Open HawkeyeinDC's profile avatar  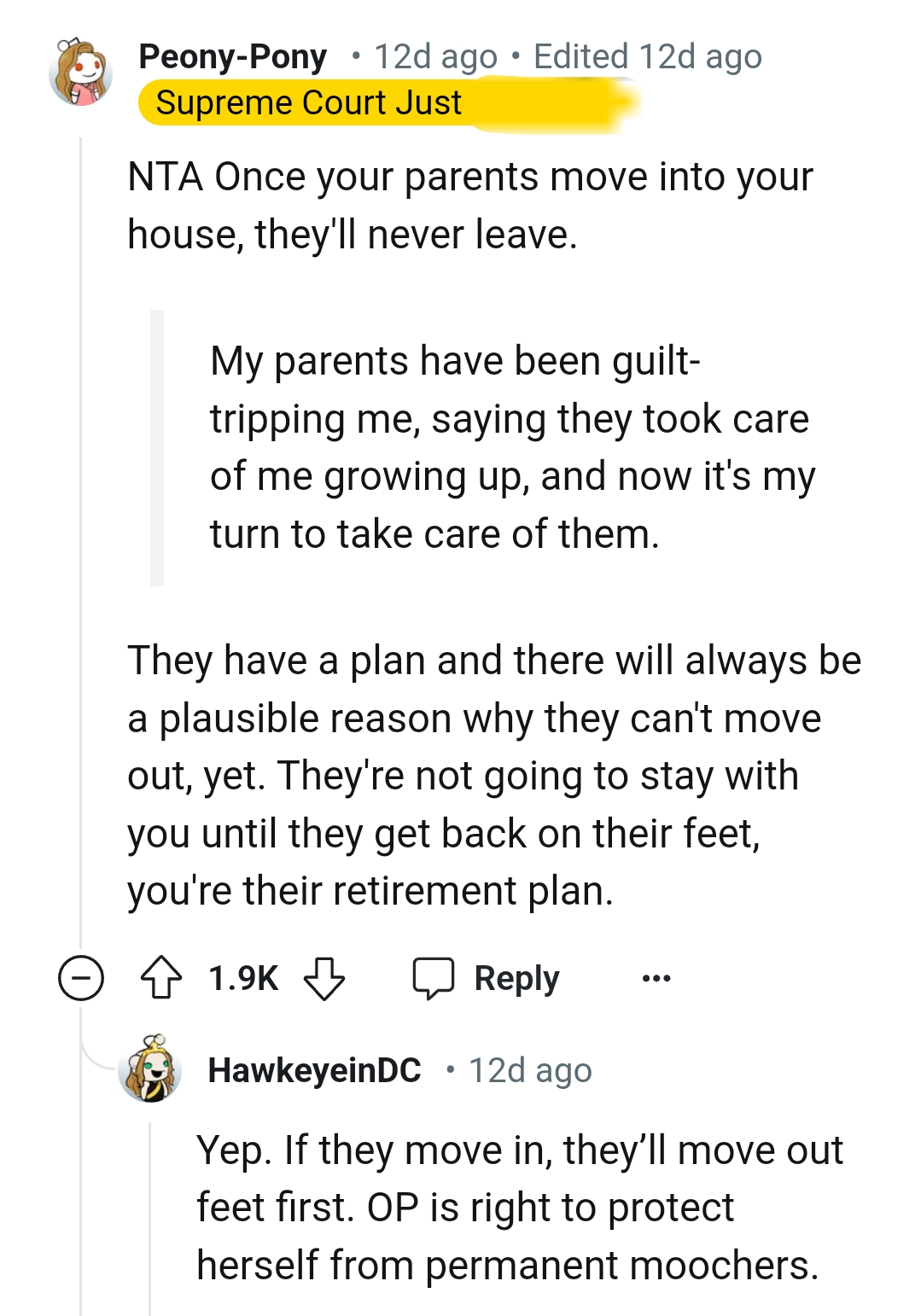click(150, 1071)
